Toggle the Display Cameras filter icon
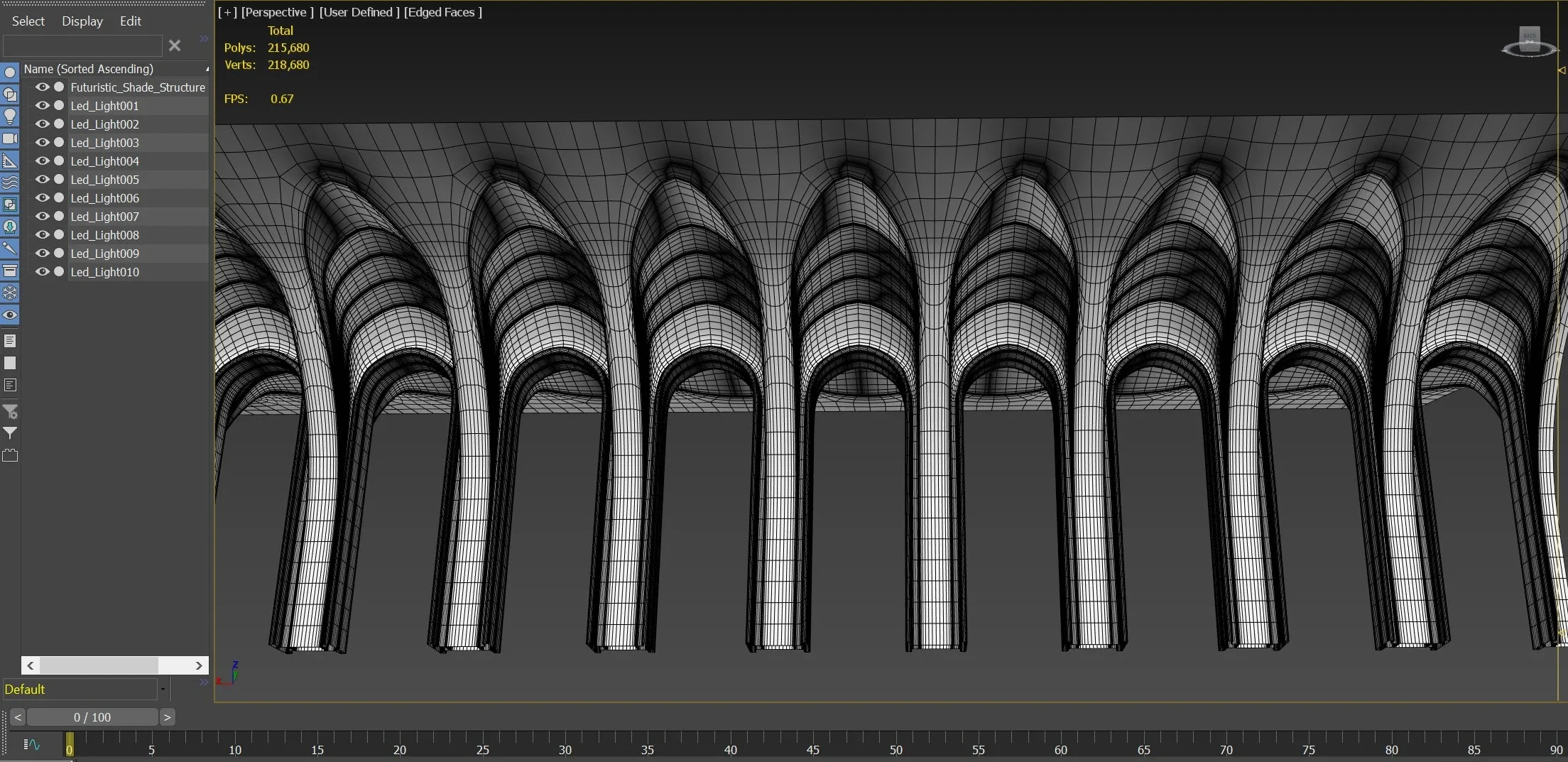1568x762 pixels. coord(10,138)
